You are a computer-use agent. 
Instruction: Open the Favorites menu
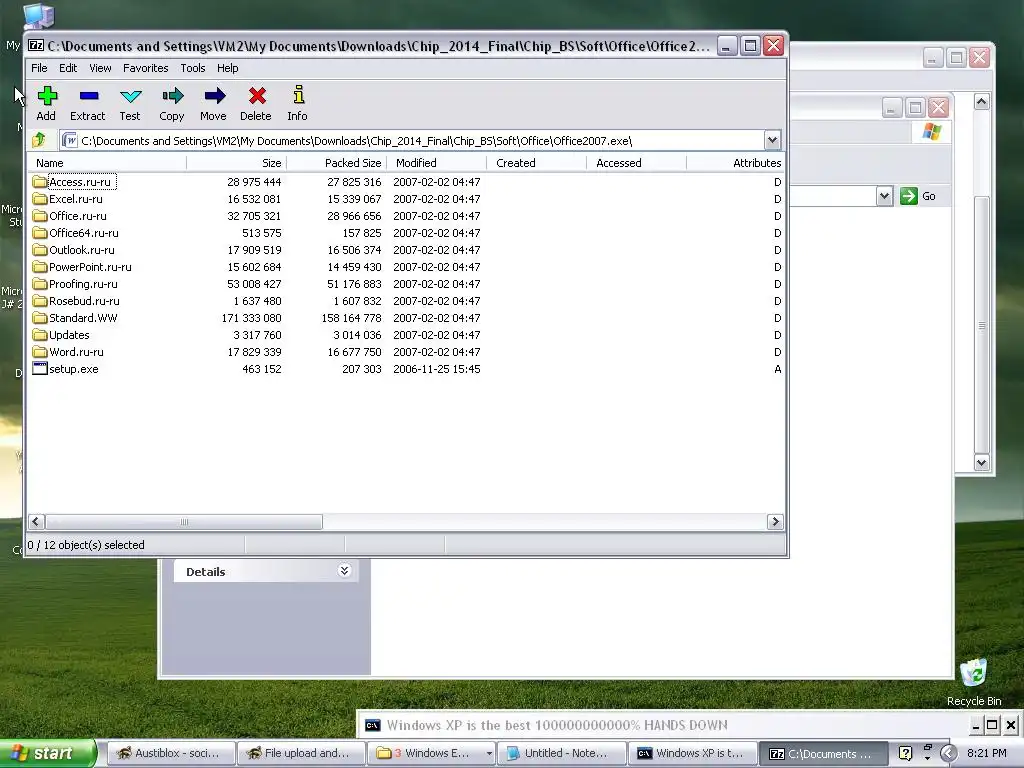[146, 68]
